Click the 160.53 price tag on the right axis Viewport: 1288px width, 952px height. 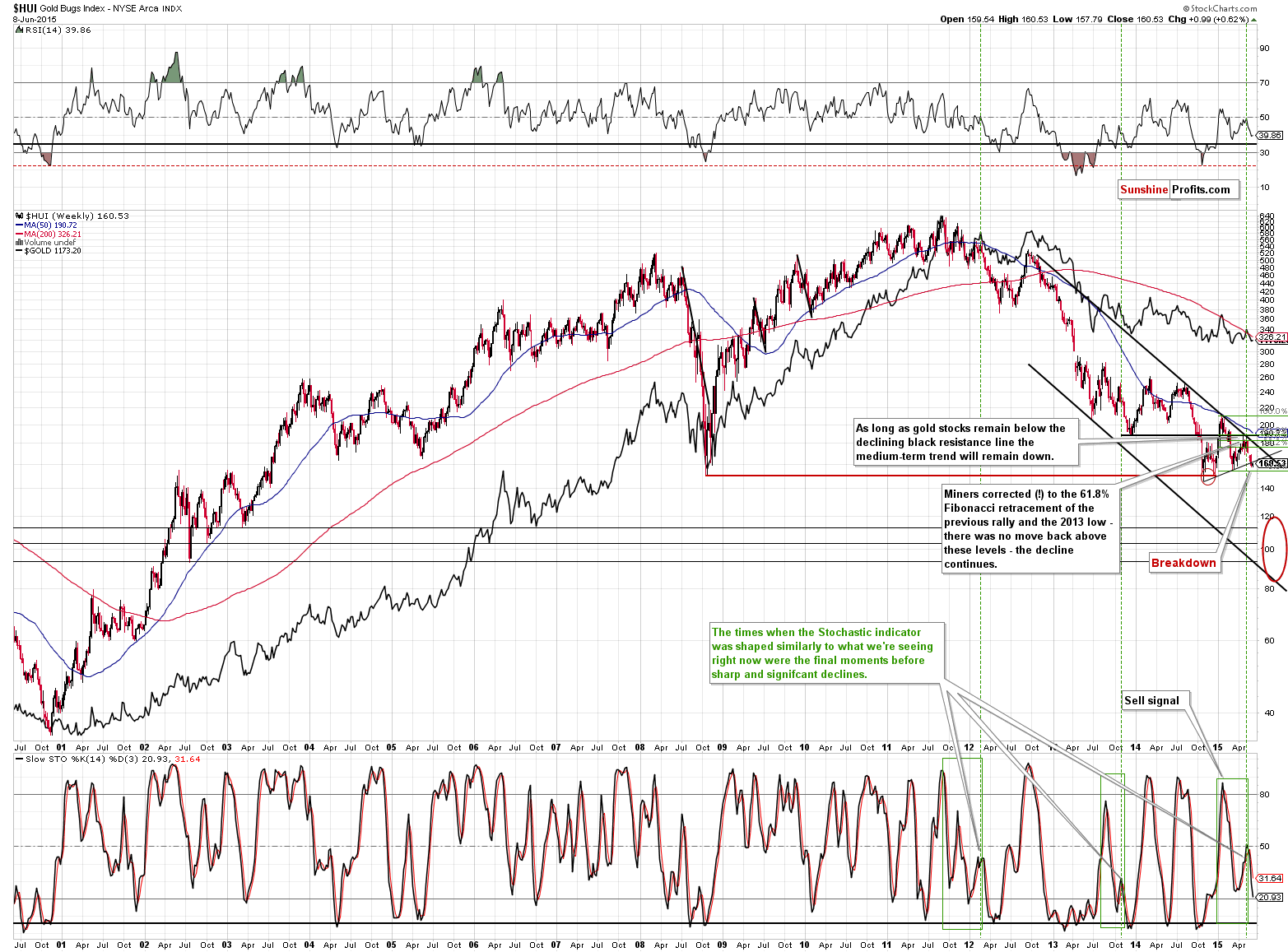1272,464
